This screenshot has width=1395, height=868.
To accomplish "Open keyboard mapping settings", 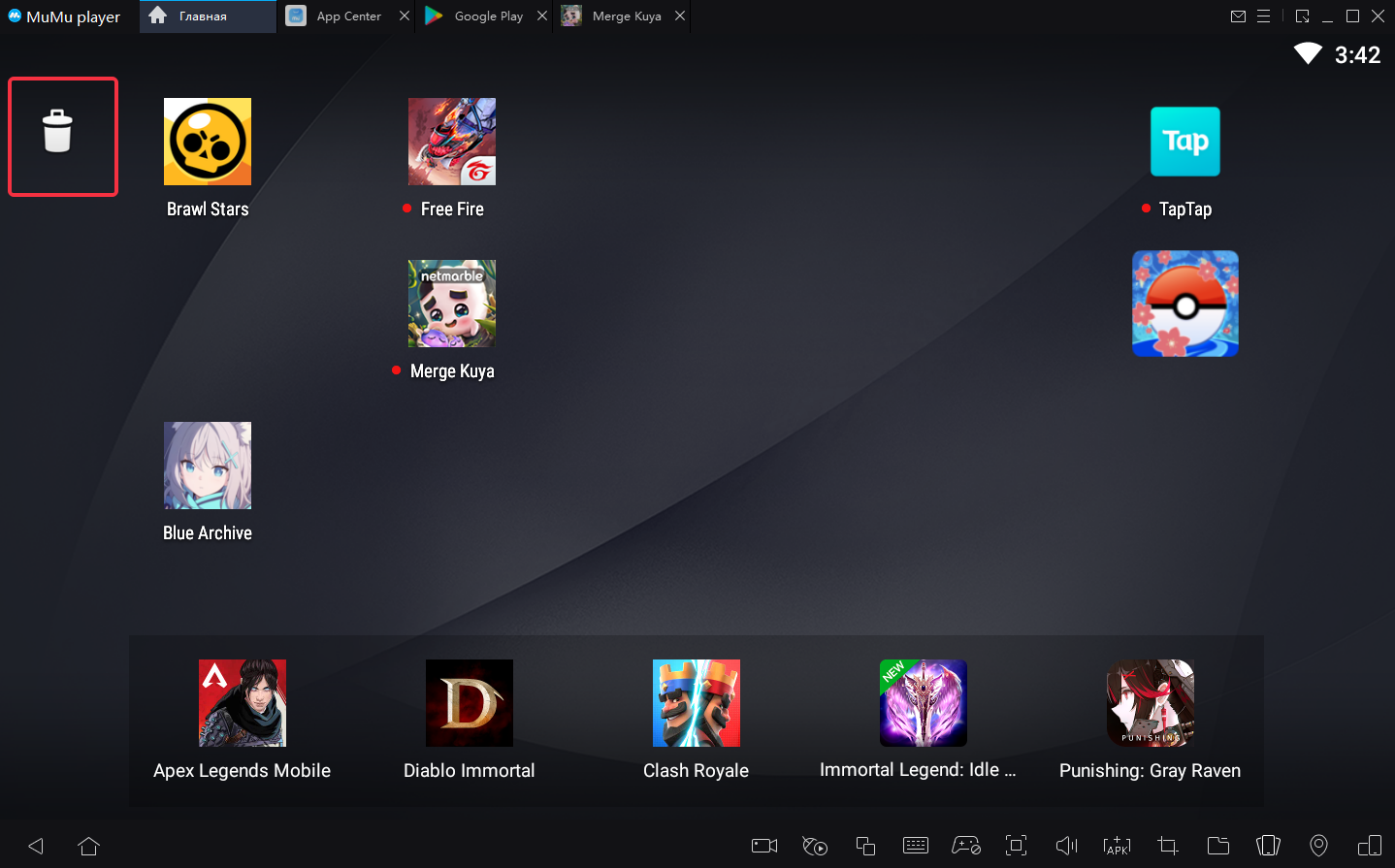I will [x=916, y=846].
